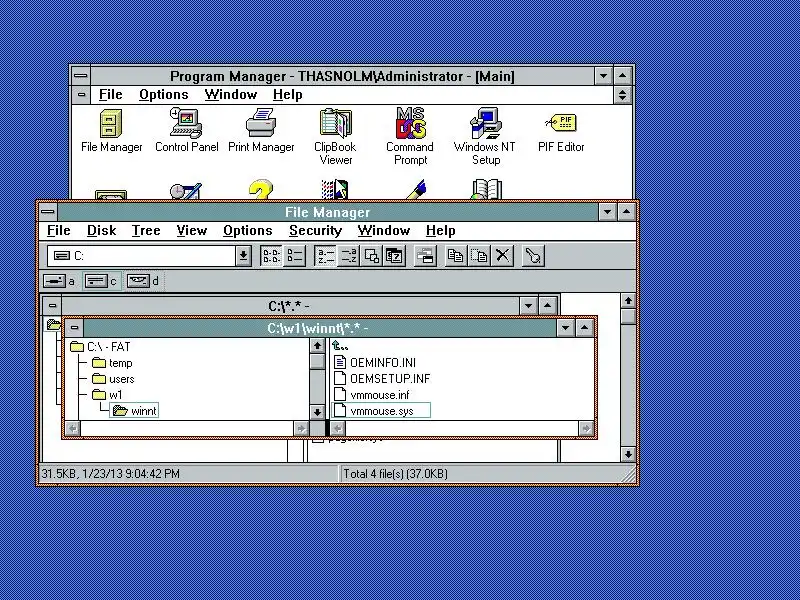Open Window menu in File Manager
The image size is (800, 600).
point(384,231)
